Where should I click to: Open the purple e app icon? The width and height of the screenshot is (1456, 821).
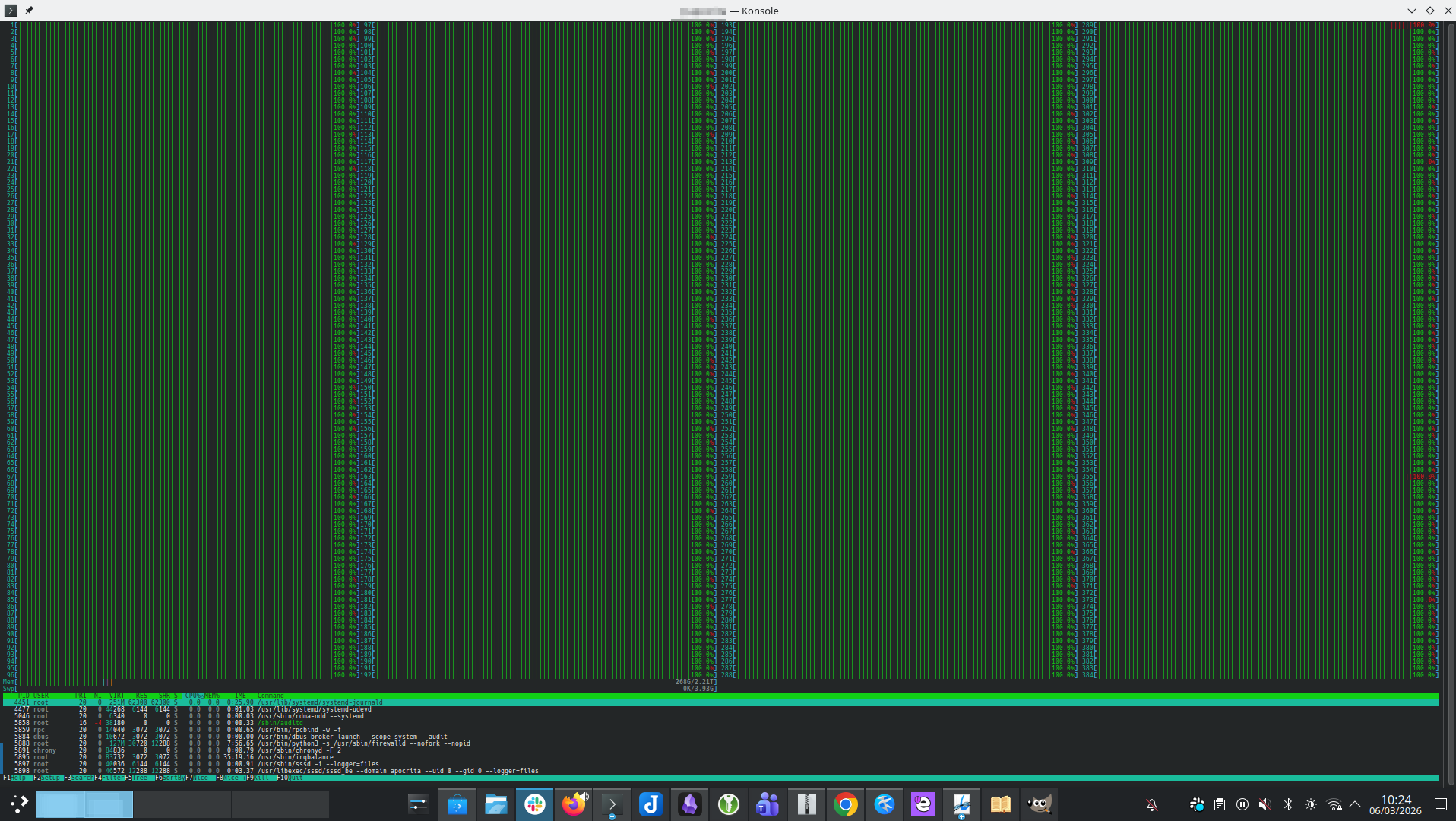[923, 804]
